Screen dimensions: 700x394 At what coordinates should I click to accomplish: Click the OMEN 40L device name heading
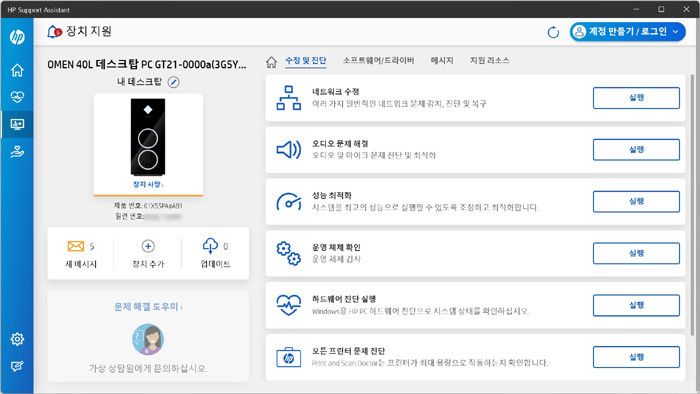click(147, 65)
